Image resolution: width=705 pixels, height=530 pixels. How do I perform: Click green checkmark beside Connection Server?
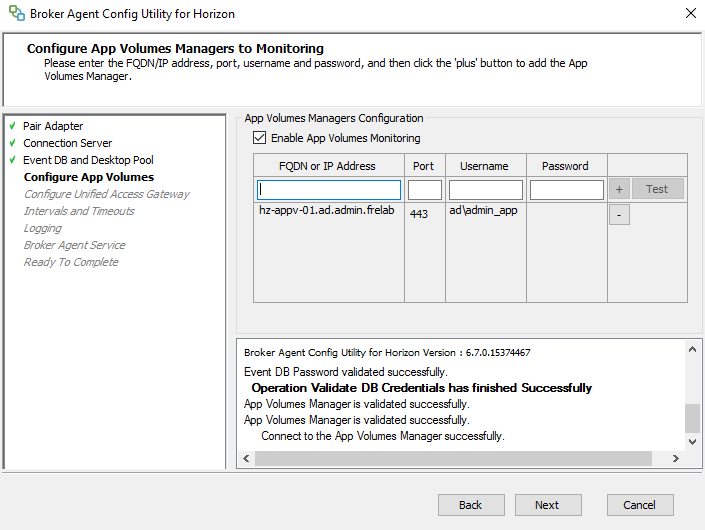click(13, 143)
